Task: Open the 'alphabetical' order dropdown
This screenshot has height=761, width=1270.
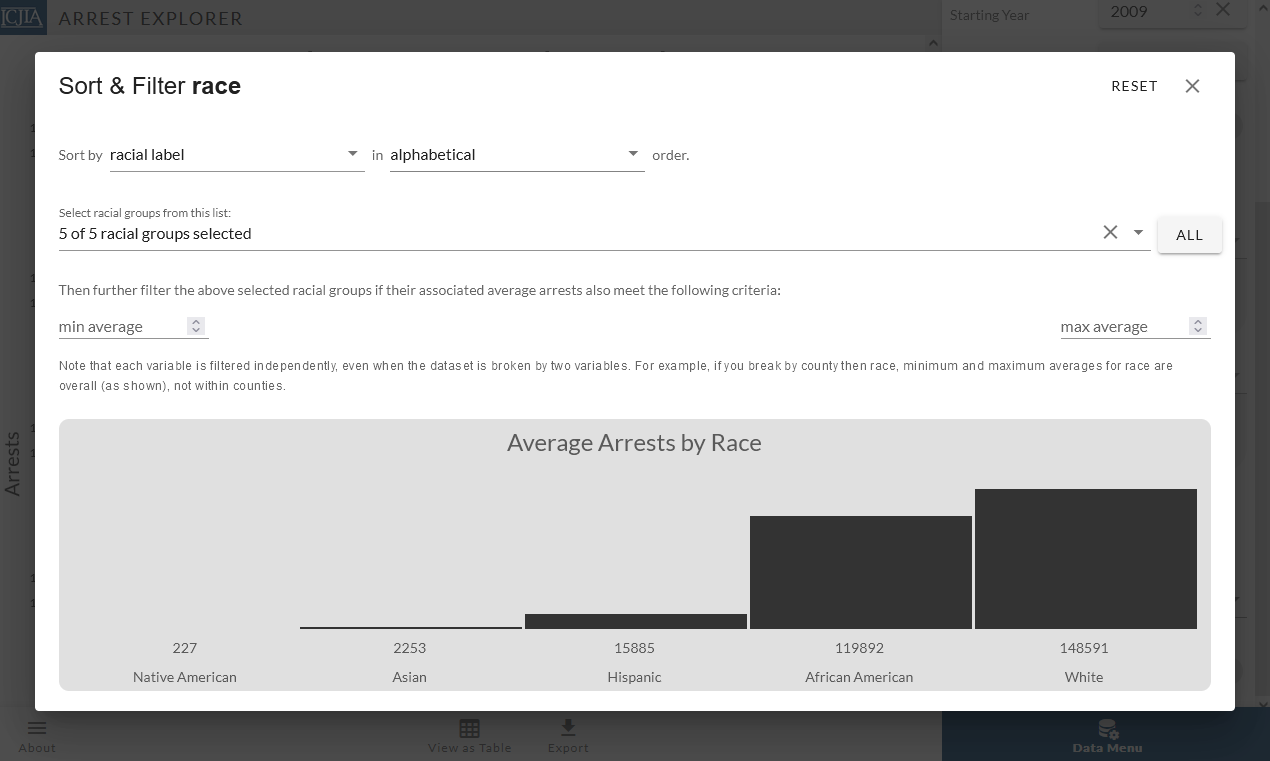Action: pos(516,155)
